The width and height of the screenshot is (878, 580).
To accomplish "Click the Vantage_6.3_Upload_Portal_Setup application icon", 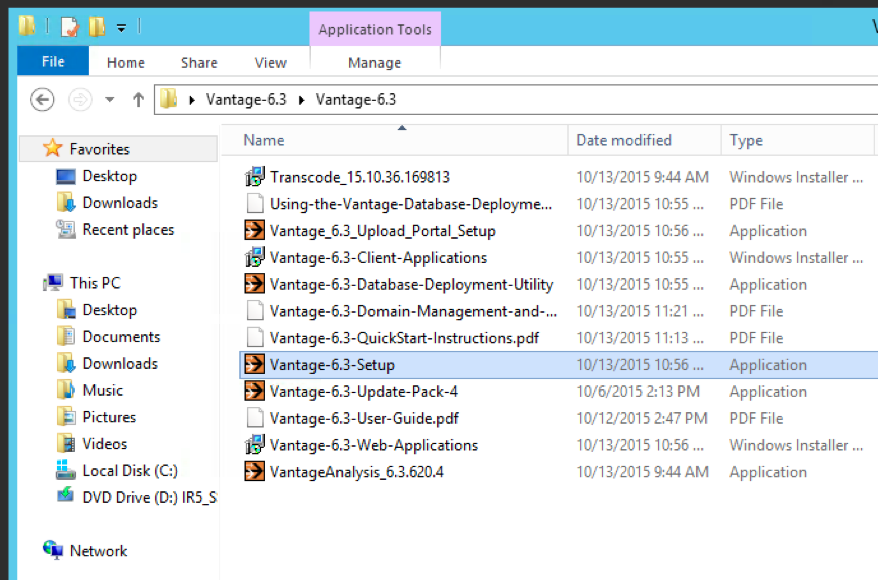I will 255,230.
